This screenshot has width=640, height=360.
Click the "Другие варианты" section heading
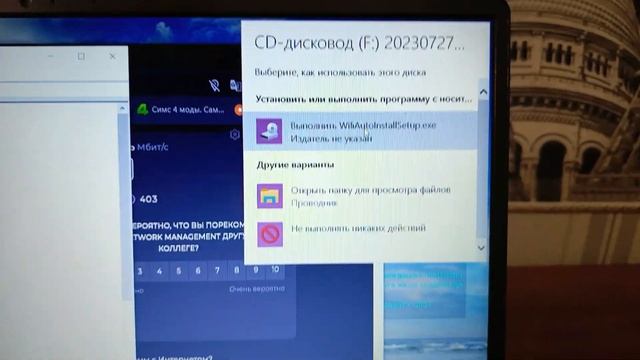295,164
